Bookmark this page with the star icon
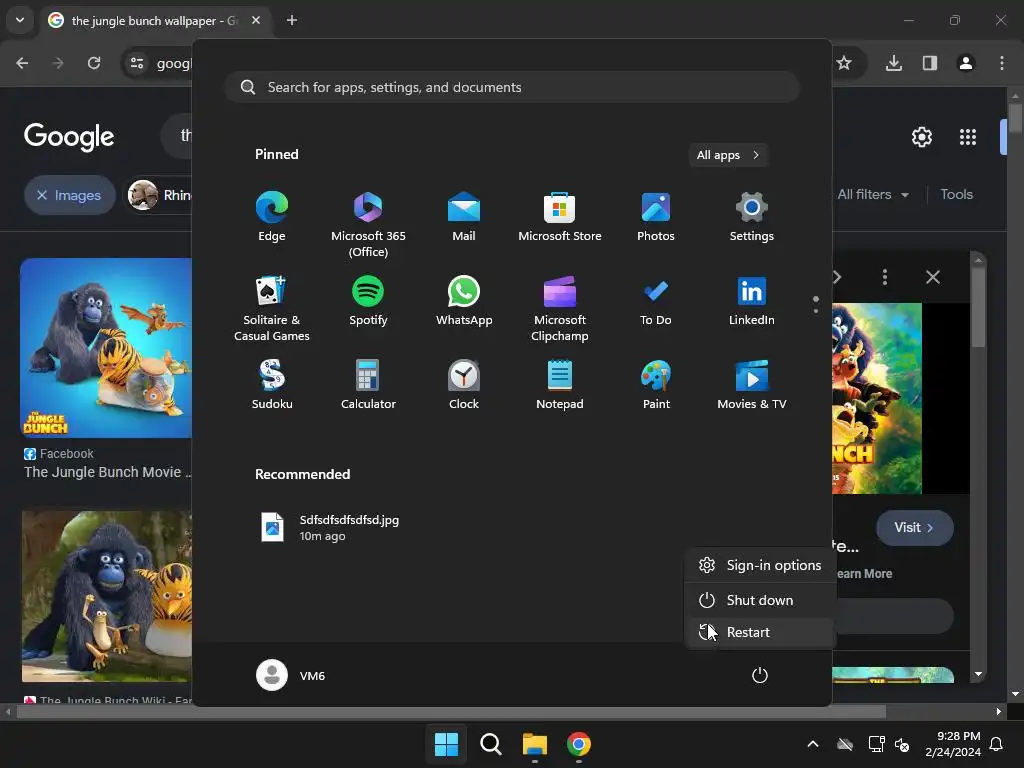1024x768 pixels. point(844,63)
